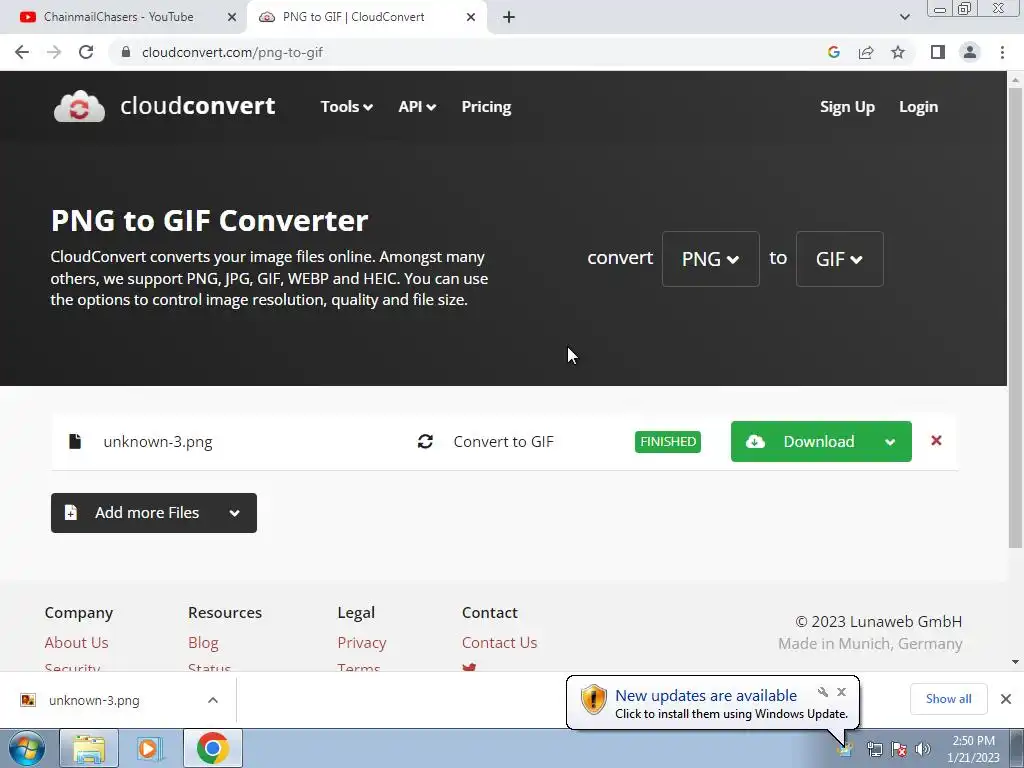Screen dimensions: 1024x768
Task: Click the convert refresh arrows icon
Action: click(x=425, y=441)
